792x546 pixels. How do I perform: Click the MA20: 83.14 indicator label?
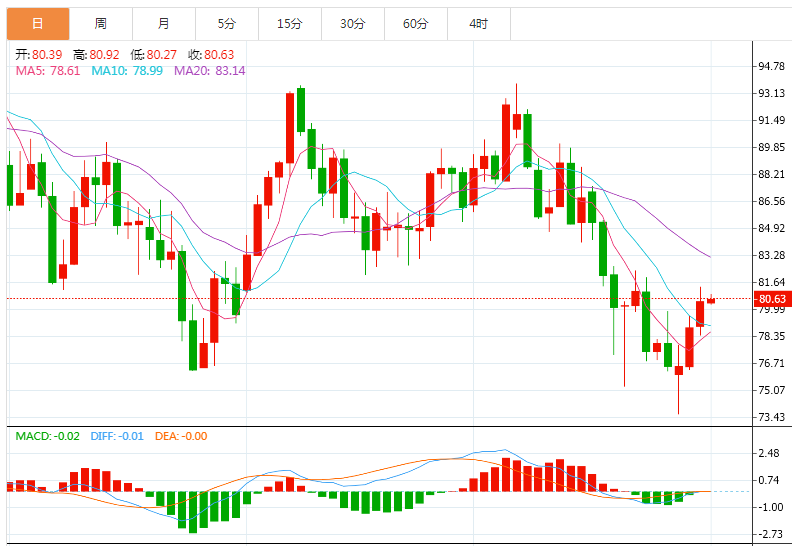pos(210,71)
